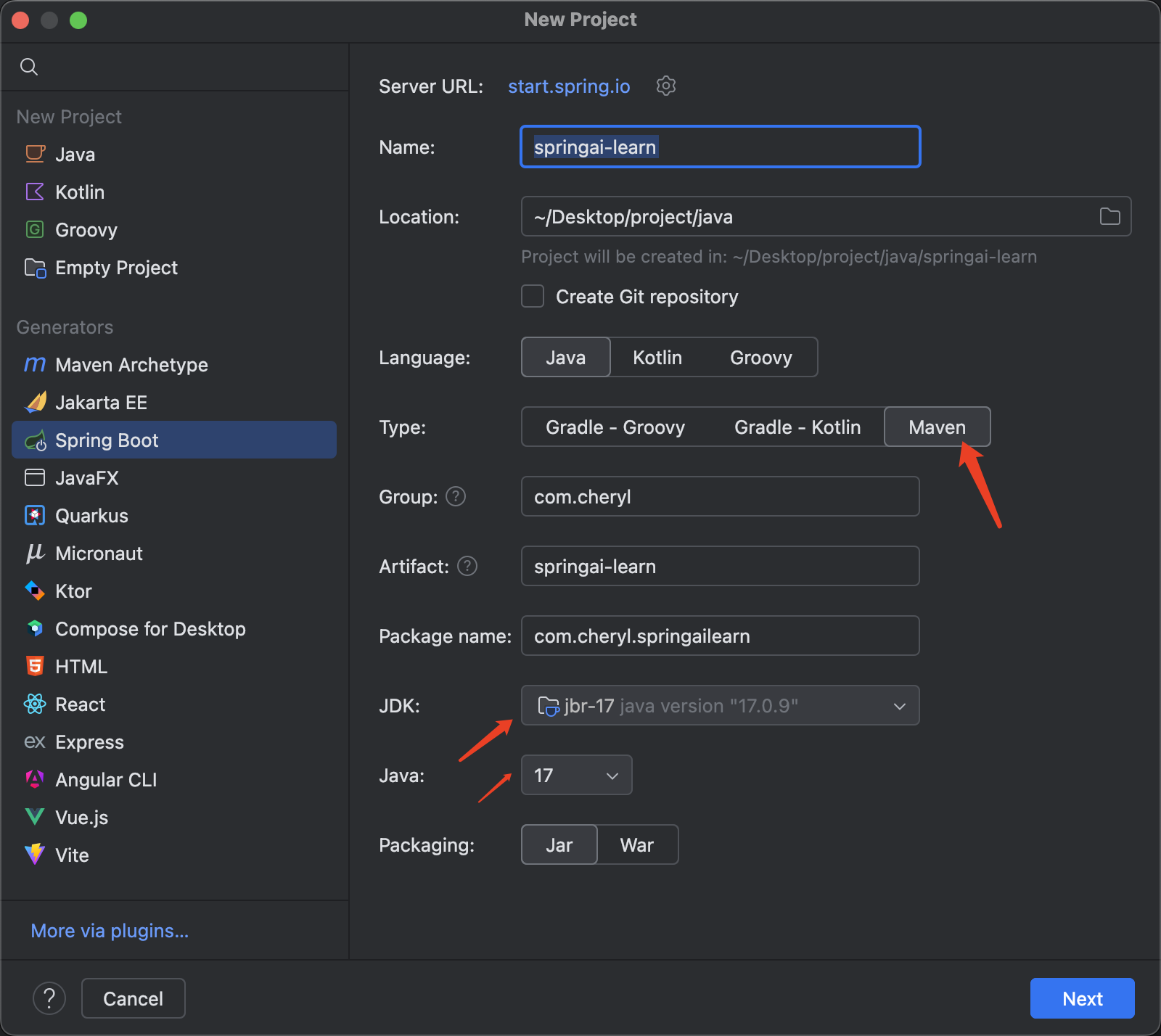Click the Angular CLI shield icon
The image size is (1161, 1036).
pyautogui.click(x=35, y=779)
